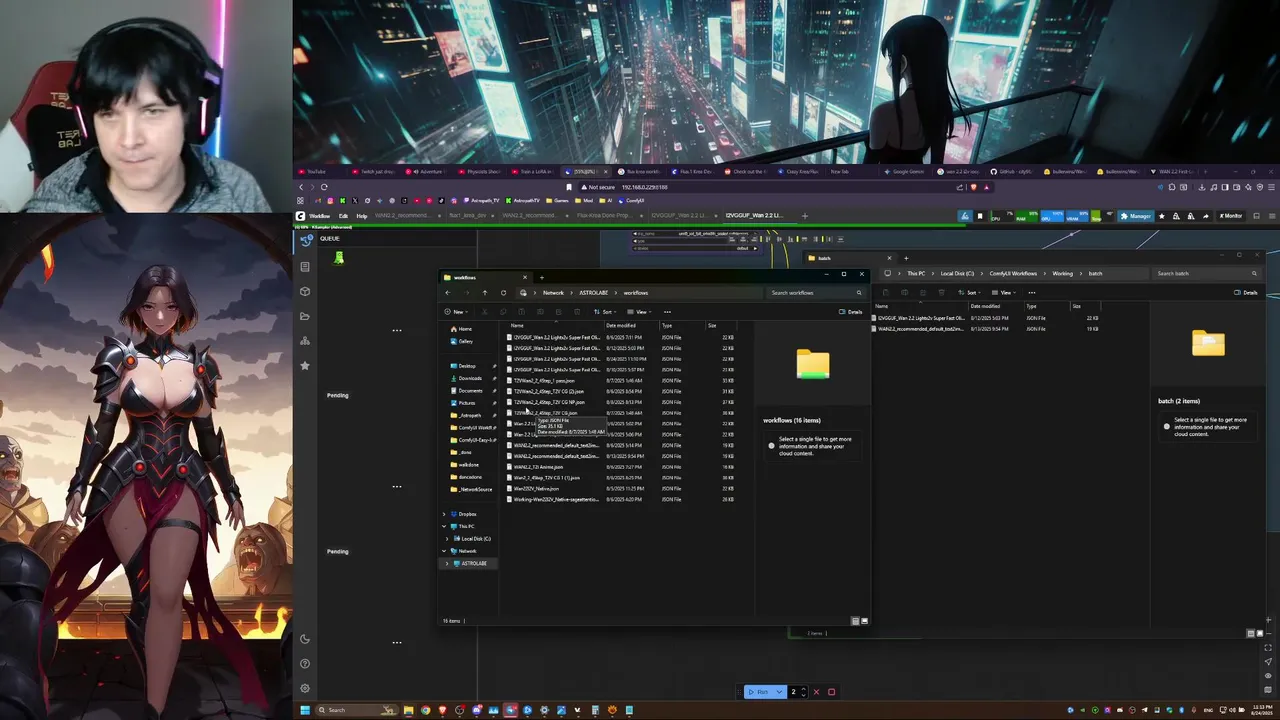Screen dimensions: 1280x720
Task: Open the ComfyUI Manager button
Action: click(1136, 216)
